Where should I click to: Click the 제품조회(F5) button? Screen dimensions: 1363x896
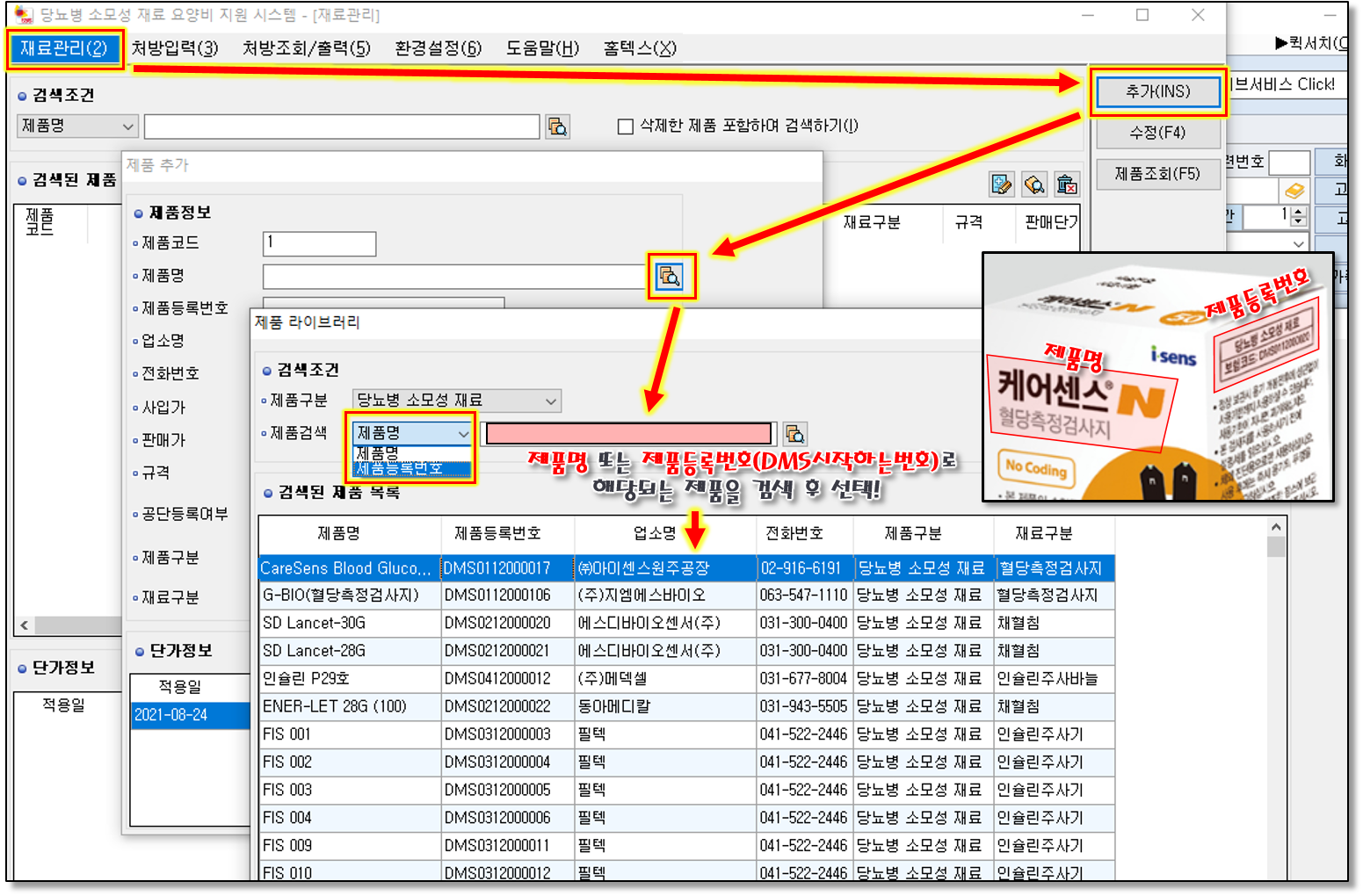click(x=1157, y=174)
